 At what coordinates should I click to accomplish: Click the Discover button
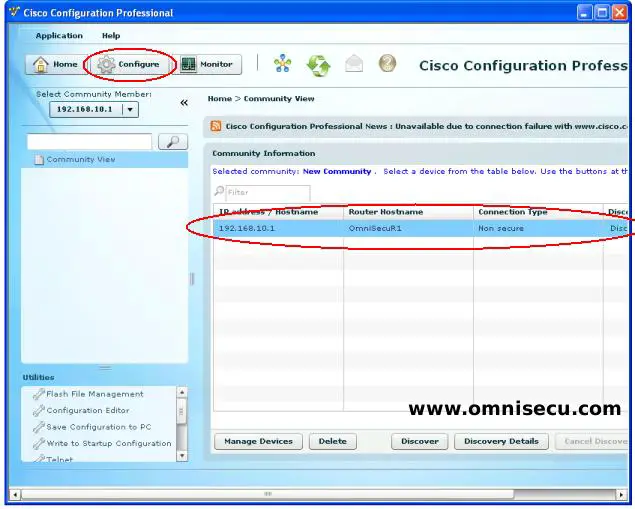click(x=420, y=441)
